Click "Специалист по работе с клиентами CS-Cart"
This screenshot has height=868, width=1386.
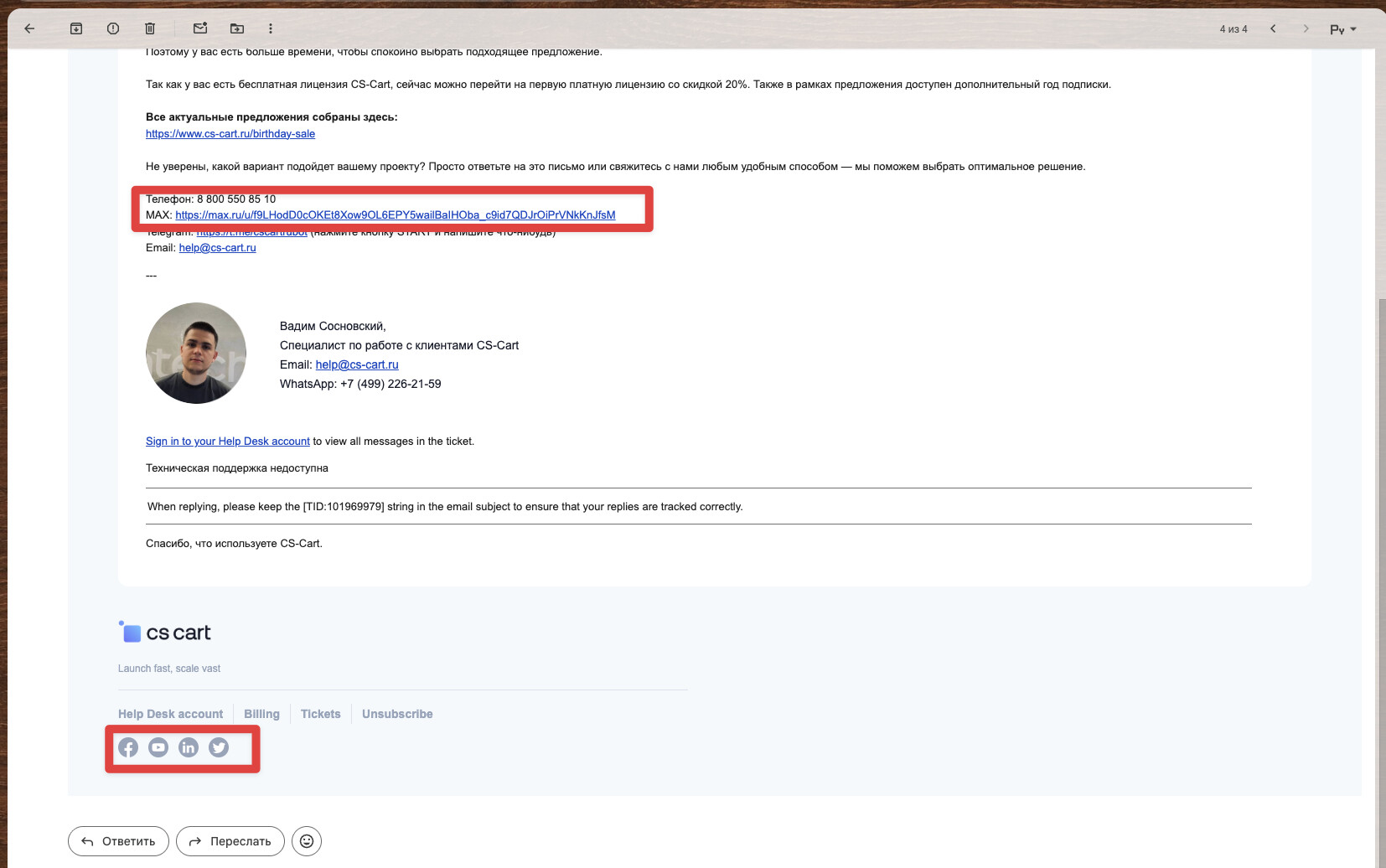tap(399, 345)
